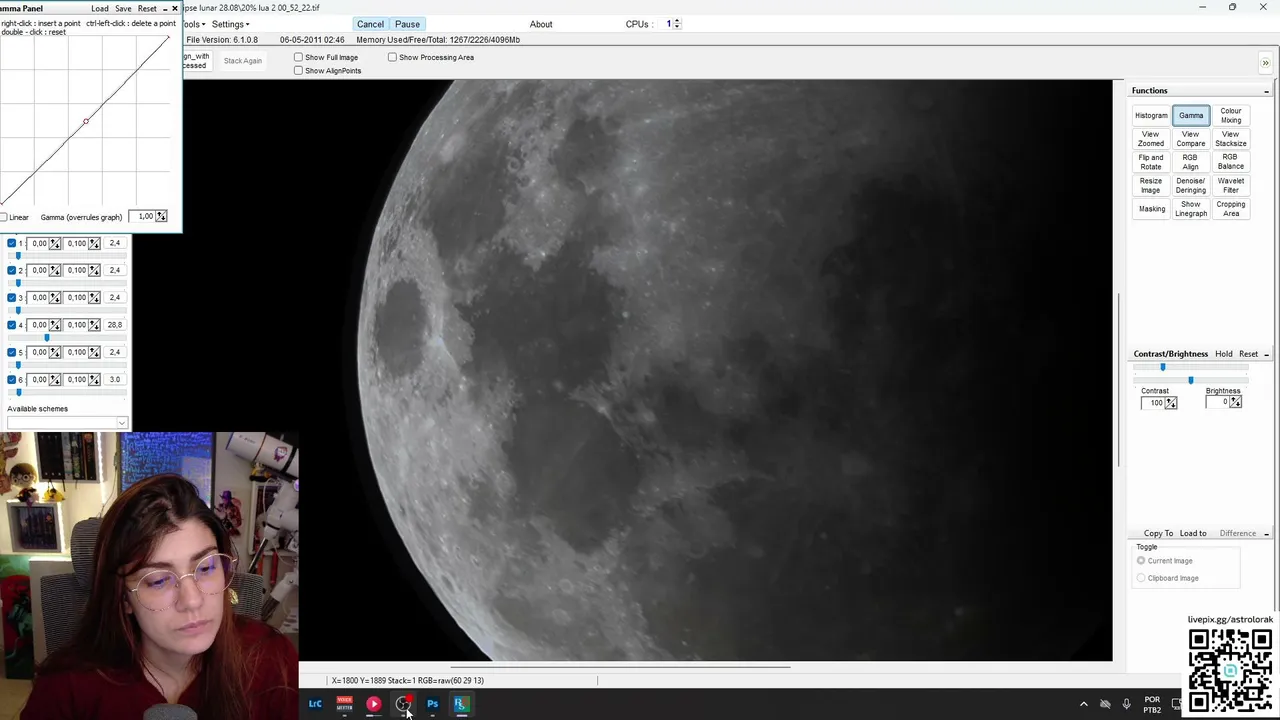Open the Denoise/Deringing function
The width and height of the screenshot is (1280, 720).
[1191, 186]
